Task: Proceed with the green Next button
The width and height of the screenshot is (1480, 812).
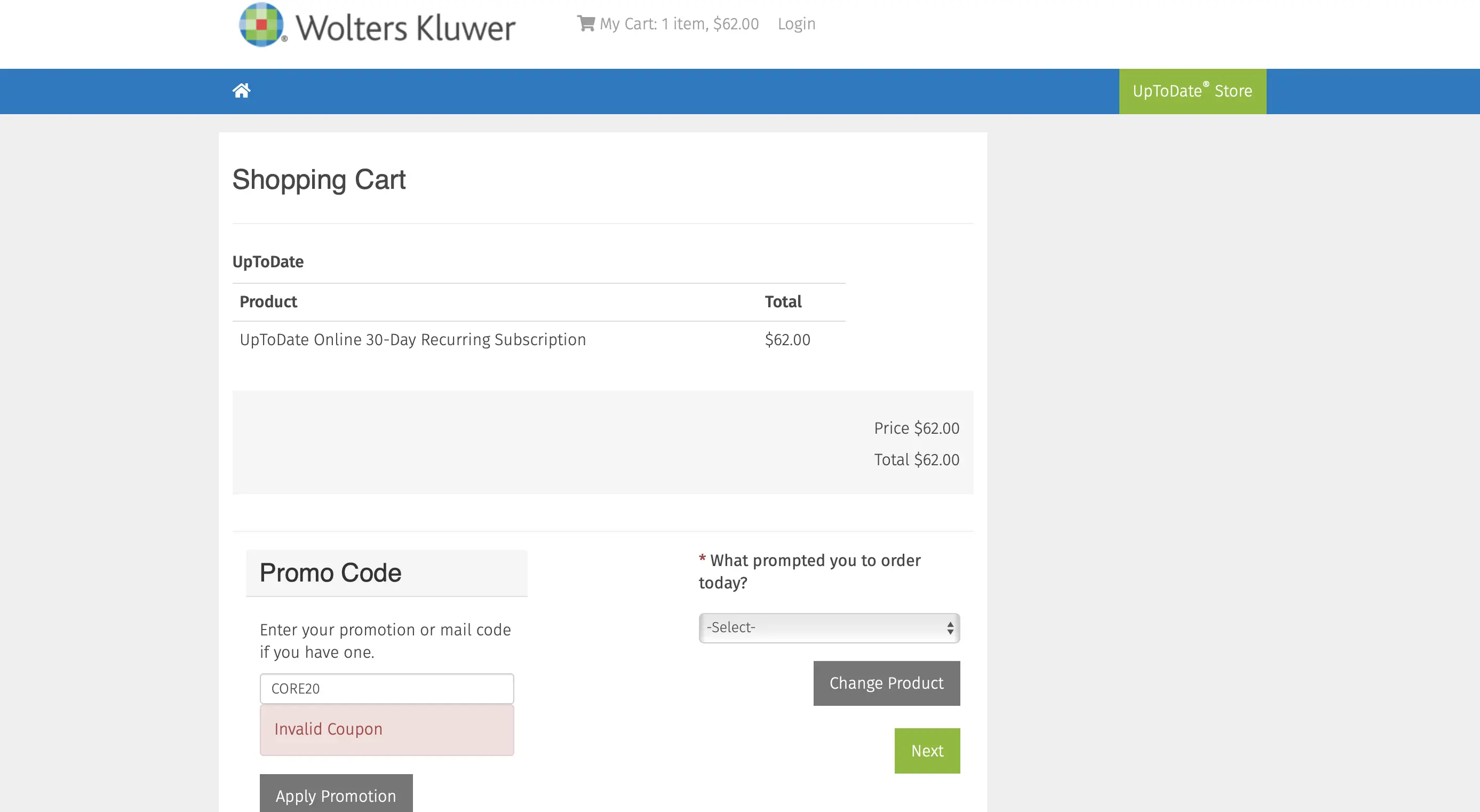Action: [927, 751]
